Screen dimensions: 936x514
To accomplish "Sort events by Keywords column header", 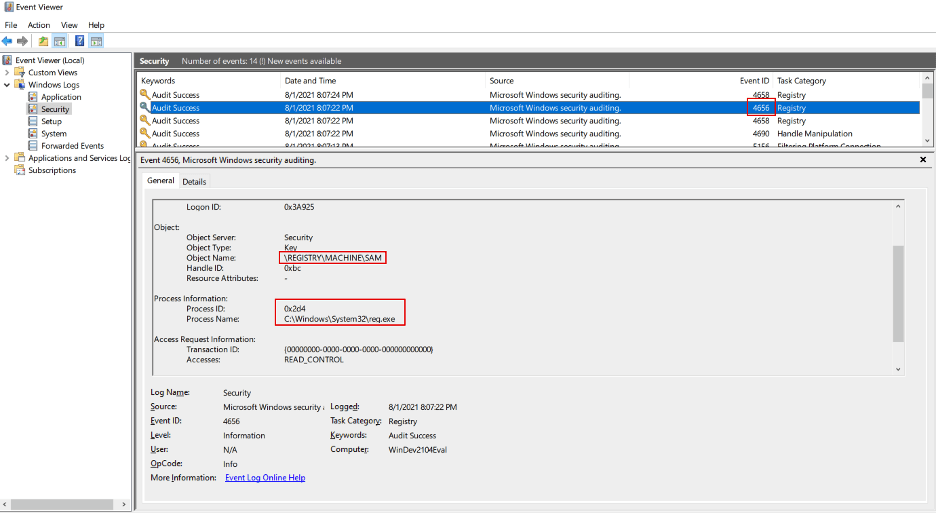I will coord(208,81).
